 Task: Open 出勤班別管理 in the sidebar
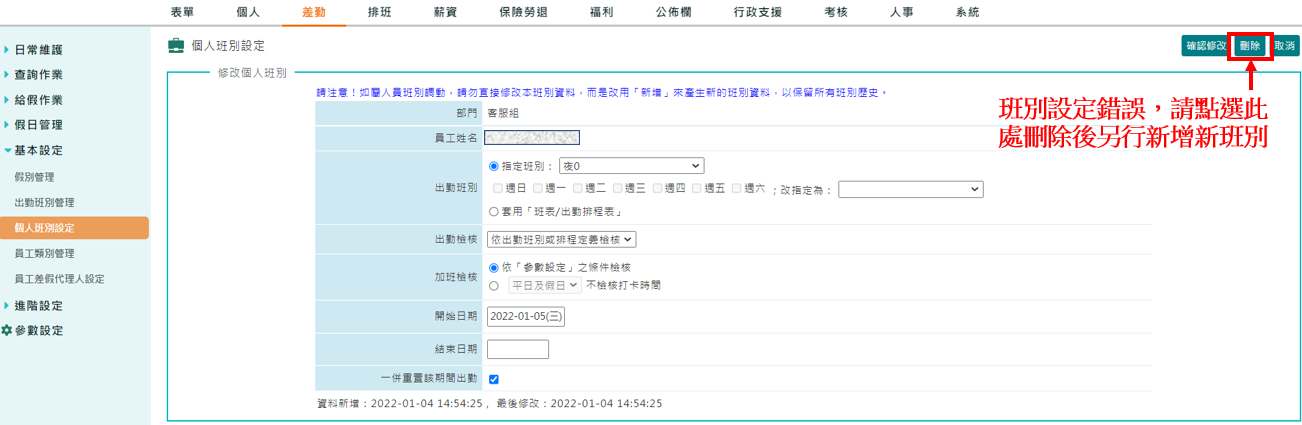coord(44,203)
